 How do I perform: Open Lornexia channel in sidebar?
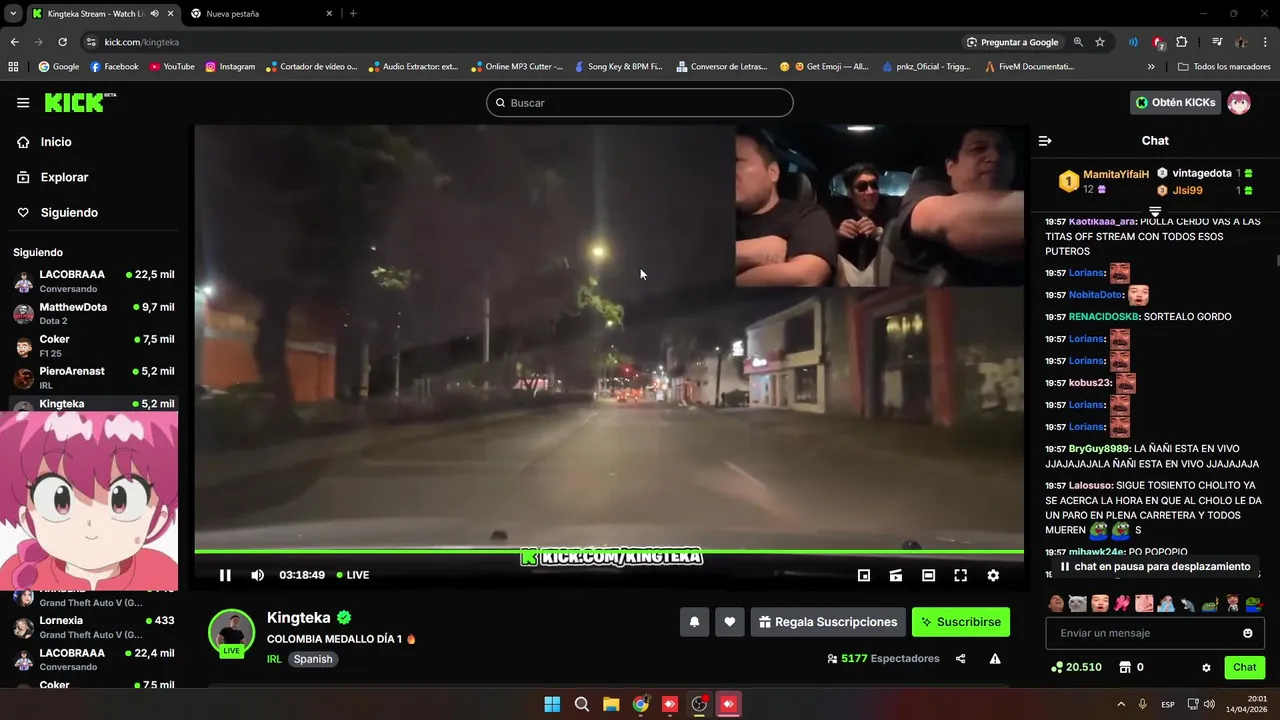click(93, 627)
